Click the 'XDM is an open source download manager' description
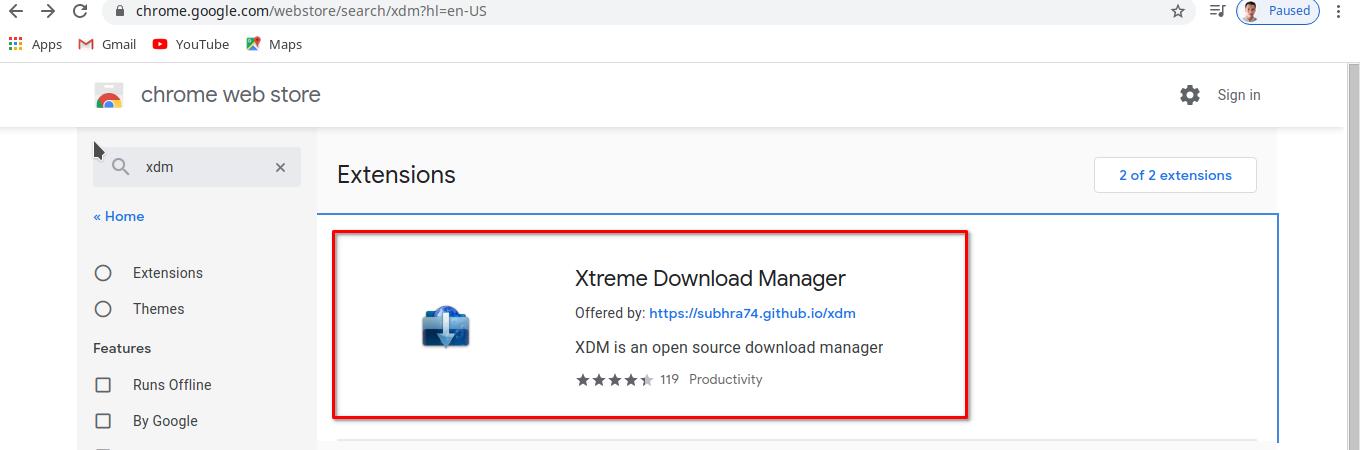1360x450 pixels. (x=729, y=348)
